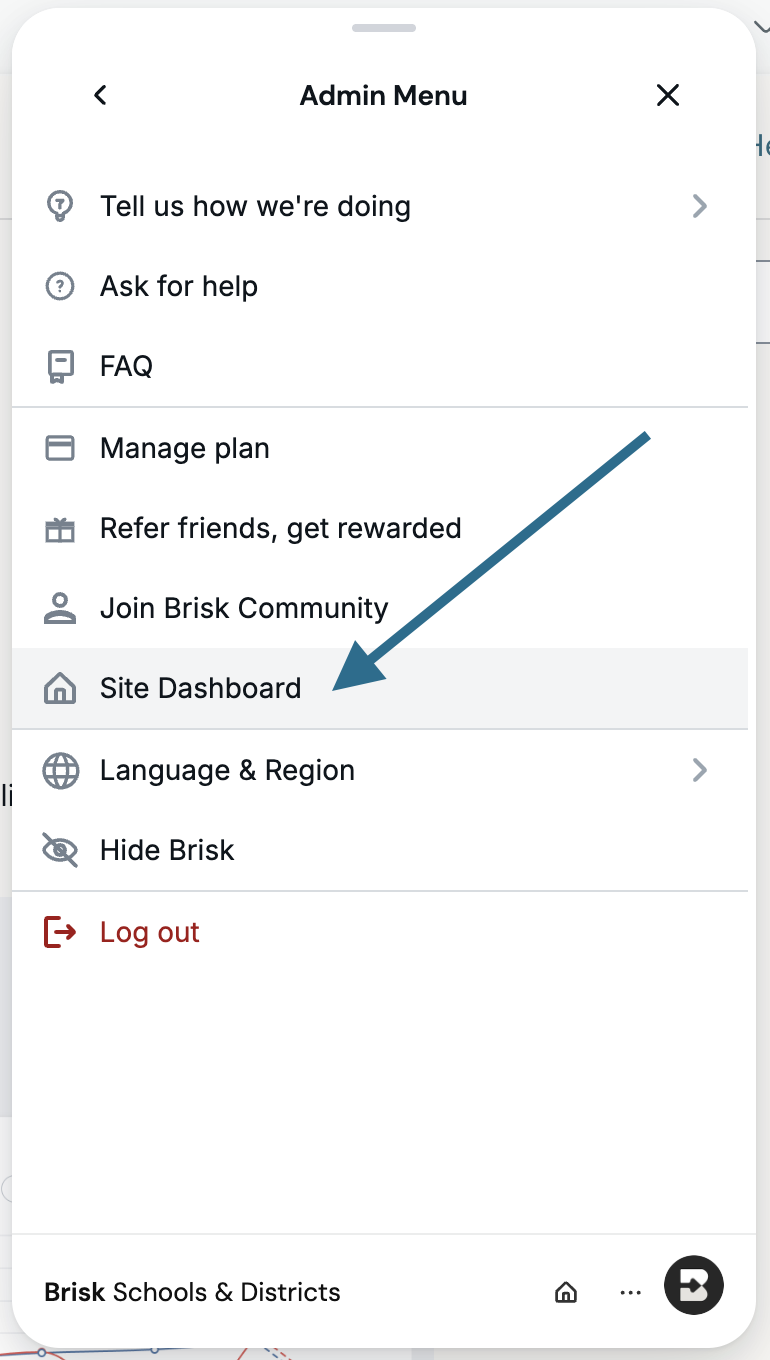Click the house icon beside Site Dashboard
770x1360 pixels.
[60, 688]
